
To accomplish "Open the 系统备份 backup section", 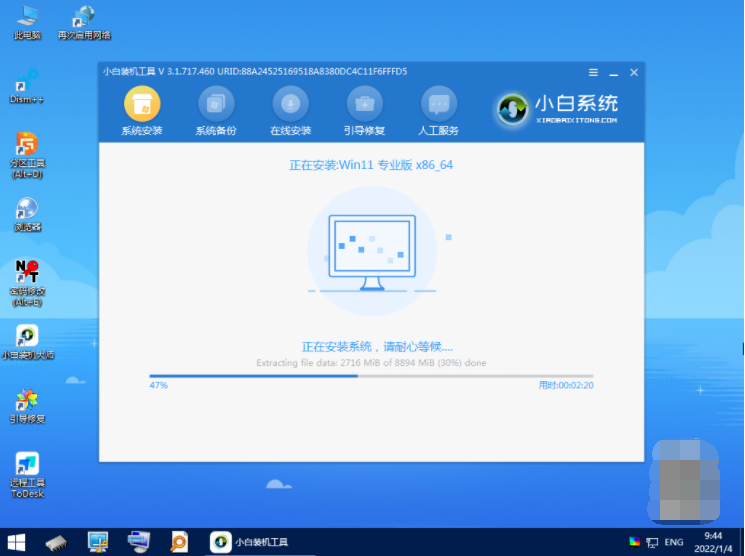I will coord(215,105).
